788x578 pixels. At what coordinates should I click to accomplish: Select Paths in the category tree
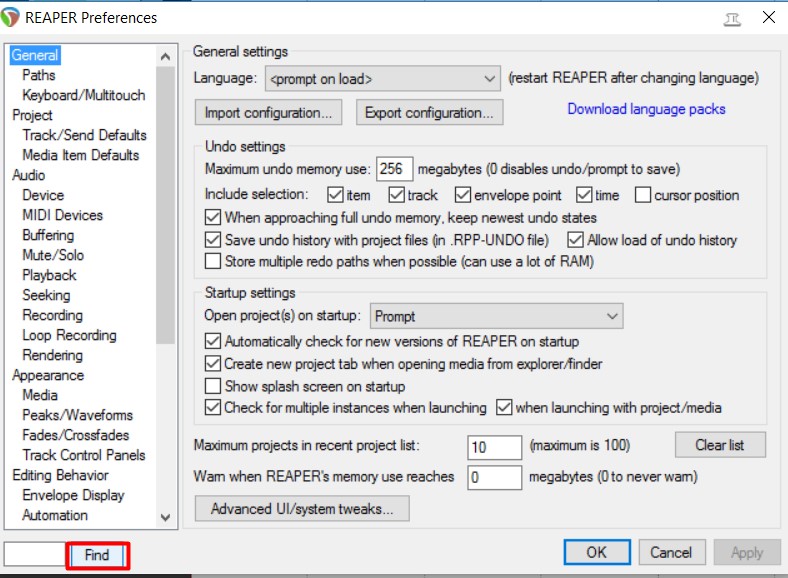(x=39, y=75)
